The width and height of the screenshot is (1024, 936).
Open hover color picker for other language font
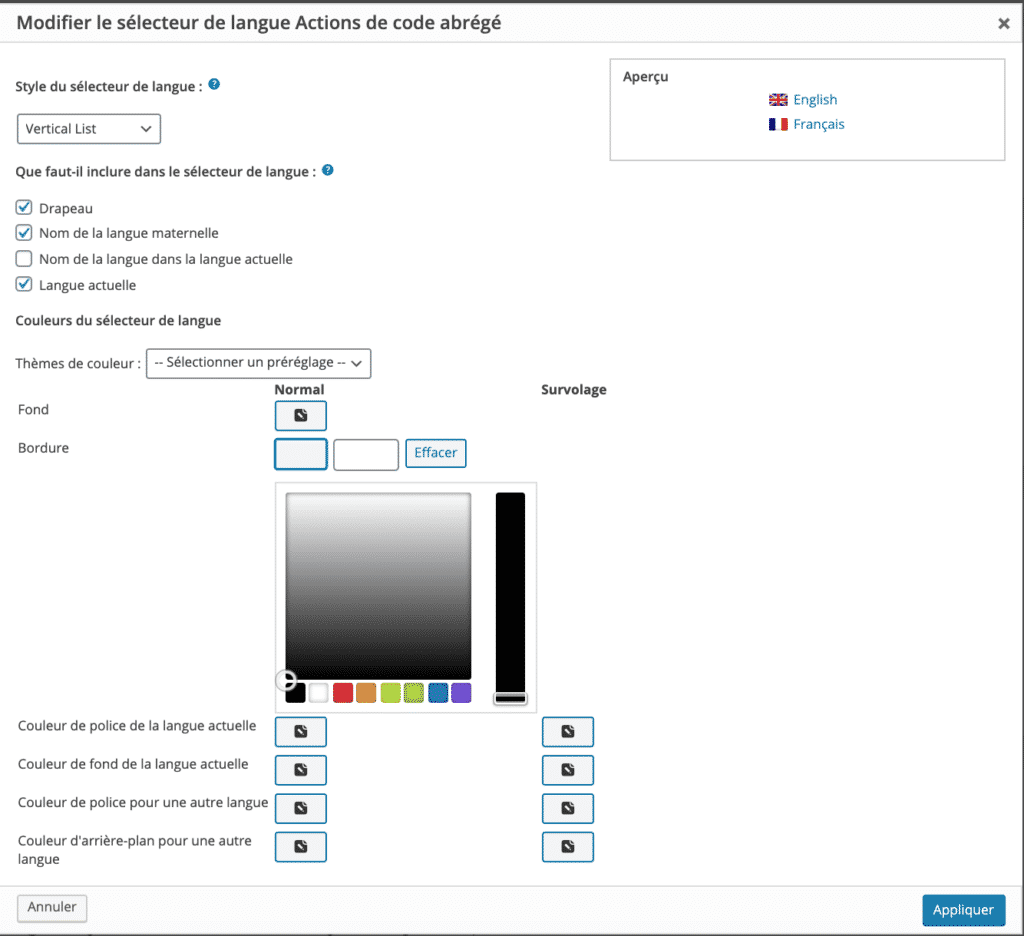567,808
